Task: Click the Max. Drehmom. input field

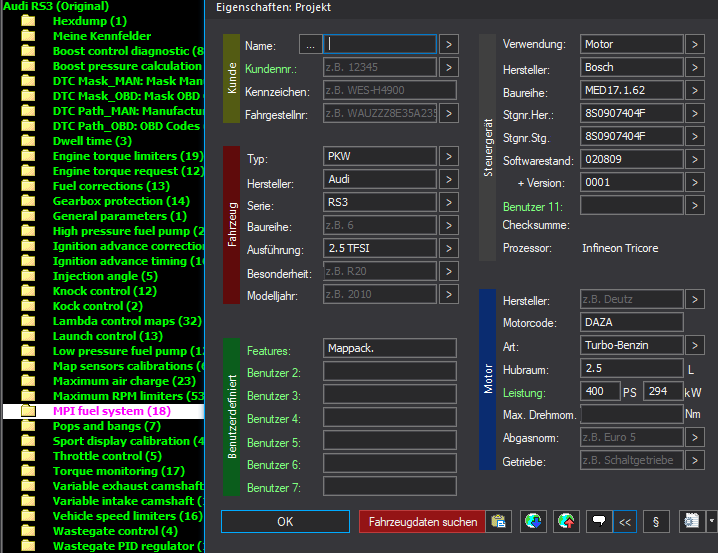Action: coord(632,414)
